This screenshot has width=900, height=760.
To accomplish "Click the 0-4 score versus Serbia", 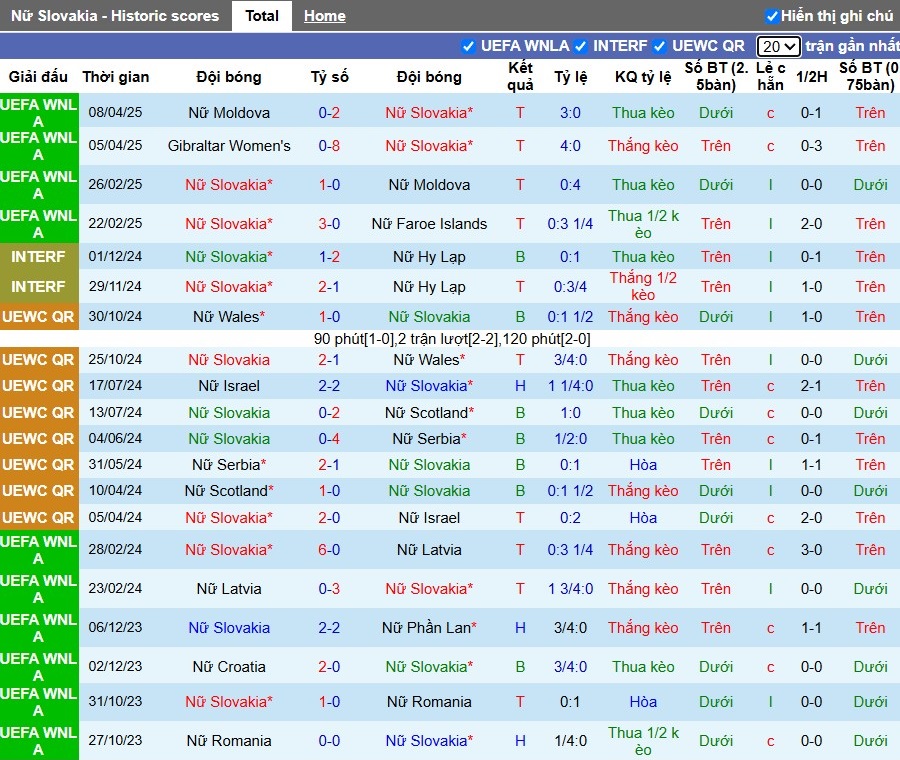I will (x=329, y=439).
